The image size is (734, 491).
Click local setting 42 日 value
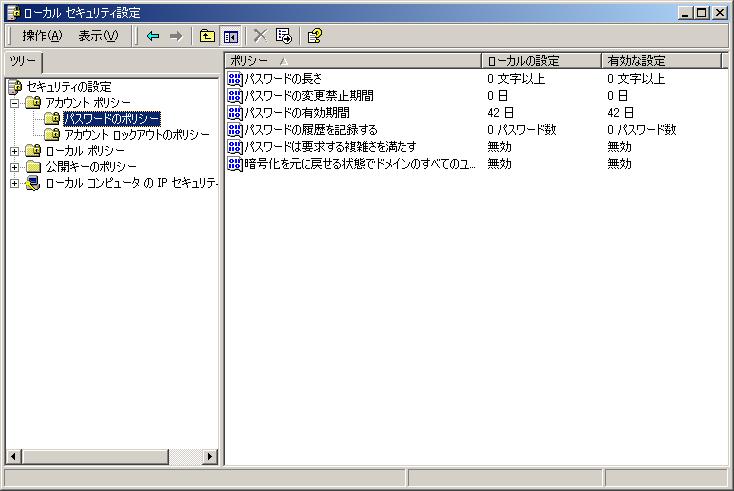(500, 113)
